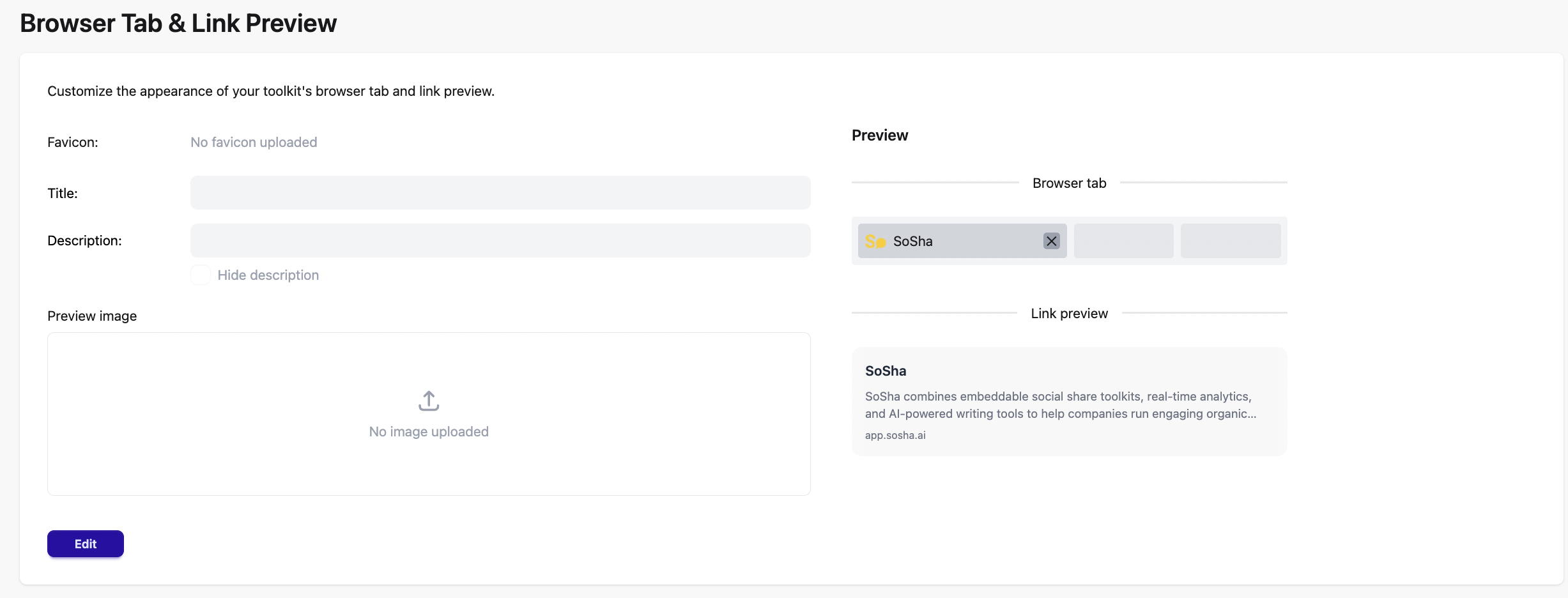Click the SoSha link preview title

(886, 371)
